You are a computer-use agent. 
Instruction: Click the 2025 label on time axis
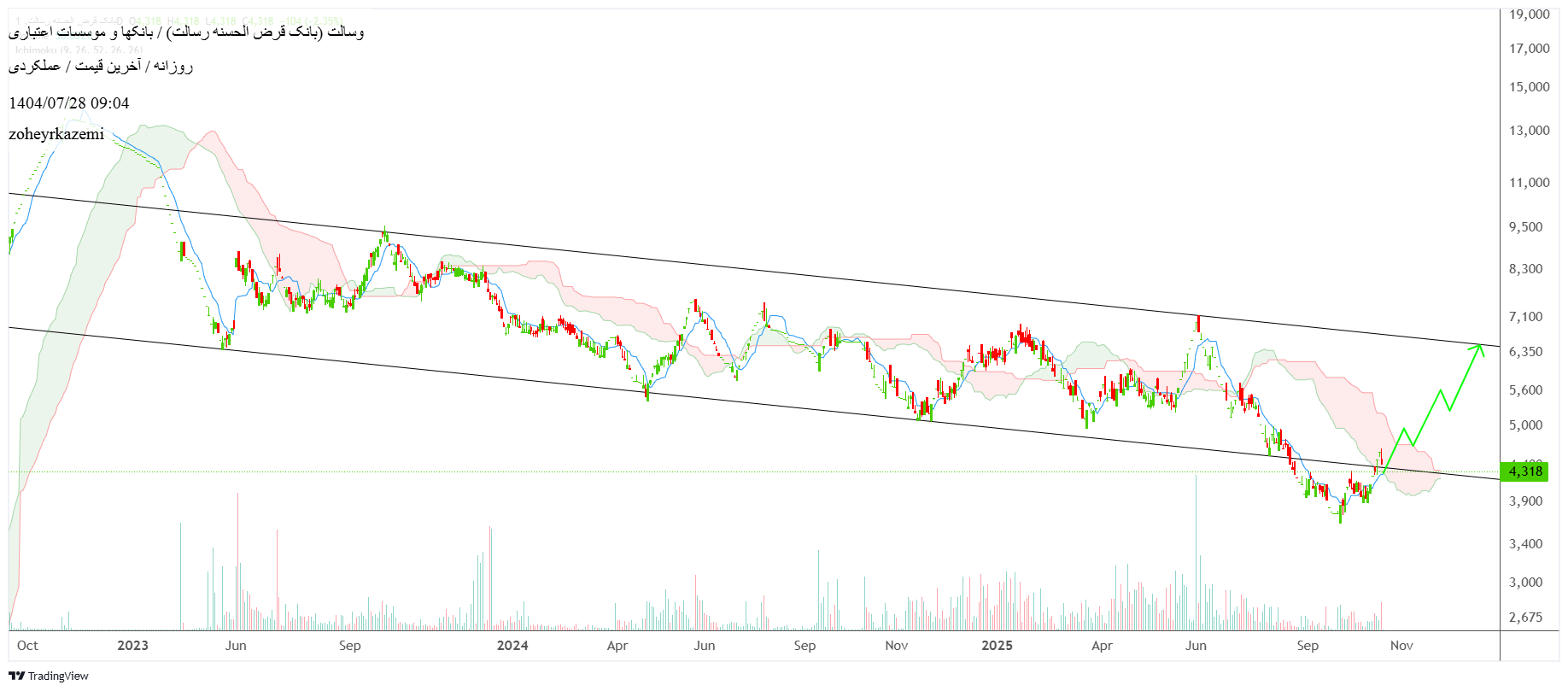[997, 646]
